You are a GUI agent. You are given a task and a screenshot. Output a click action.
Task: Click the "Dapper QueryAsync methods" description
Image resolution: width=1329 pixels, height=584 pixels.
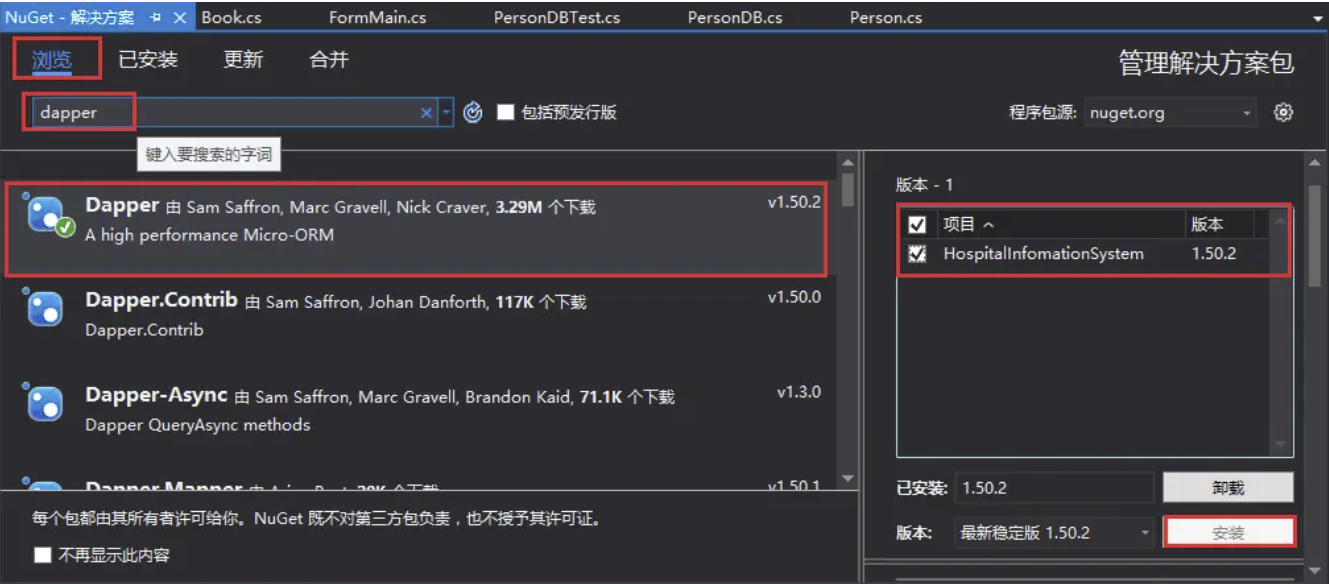[x=198, y=425]
